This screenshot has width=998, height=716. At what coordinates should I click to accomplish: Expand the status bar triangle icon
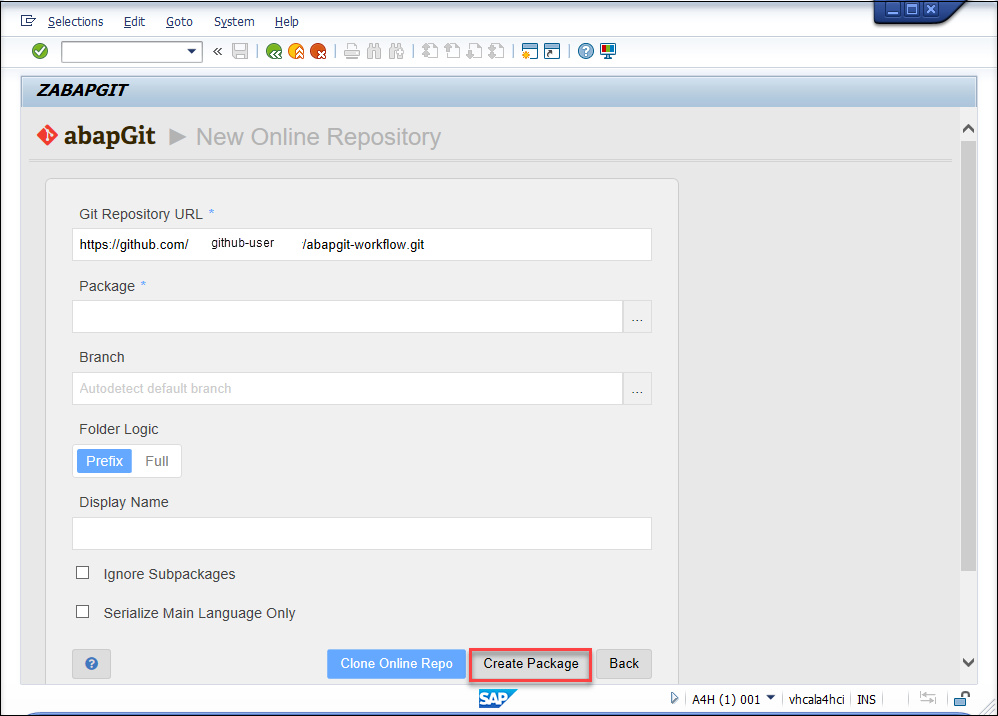click(674, 698)
